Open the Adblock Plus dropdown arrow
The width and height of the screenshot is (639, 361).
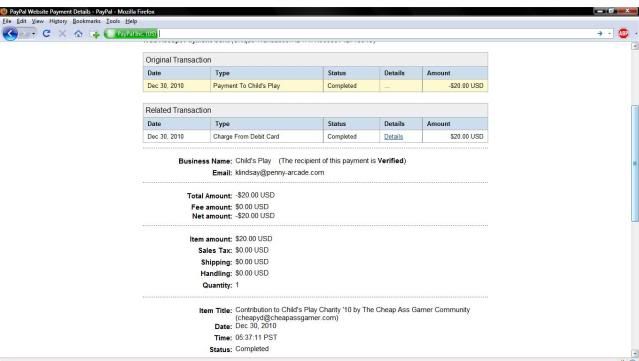point(636,34)
